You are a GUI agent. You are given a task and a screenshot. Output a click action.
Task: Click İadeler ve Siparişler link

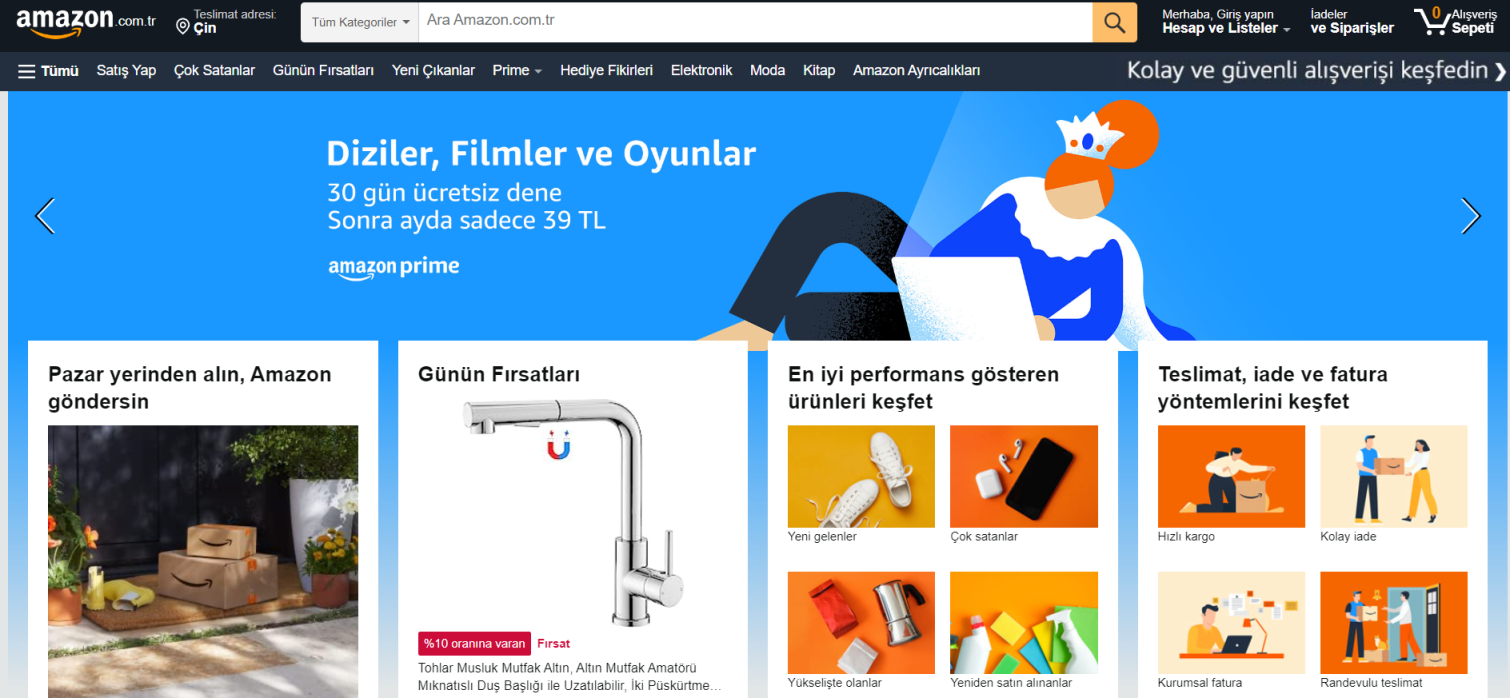[x=1352, y=22]
